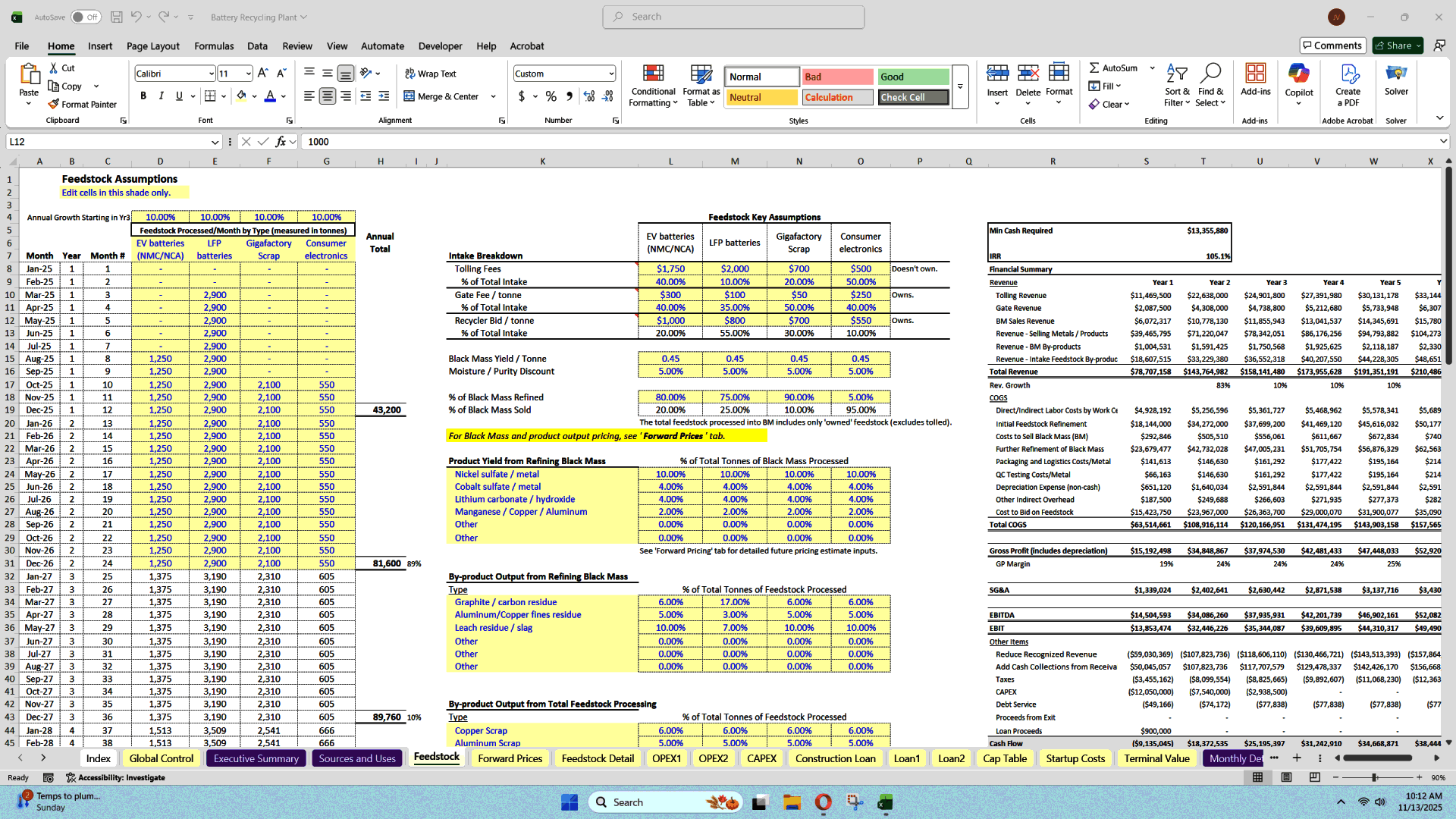Screen dimensions: 1456x819
Task: Switch to the Formulas ribbon tab
Action: [x=214, y=46]
